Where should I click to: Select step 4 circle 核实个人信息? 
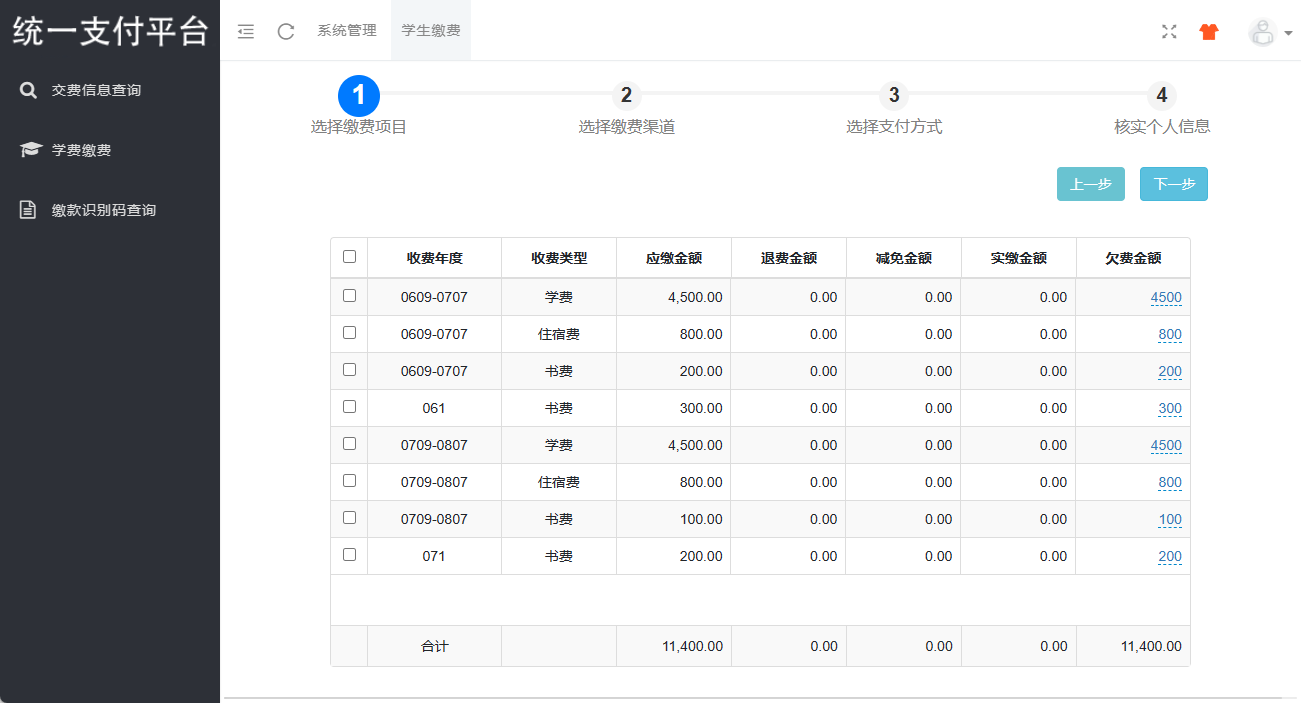pos(1162,95)
